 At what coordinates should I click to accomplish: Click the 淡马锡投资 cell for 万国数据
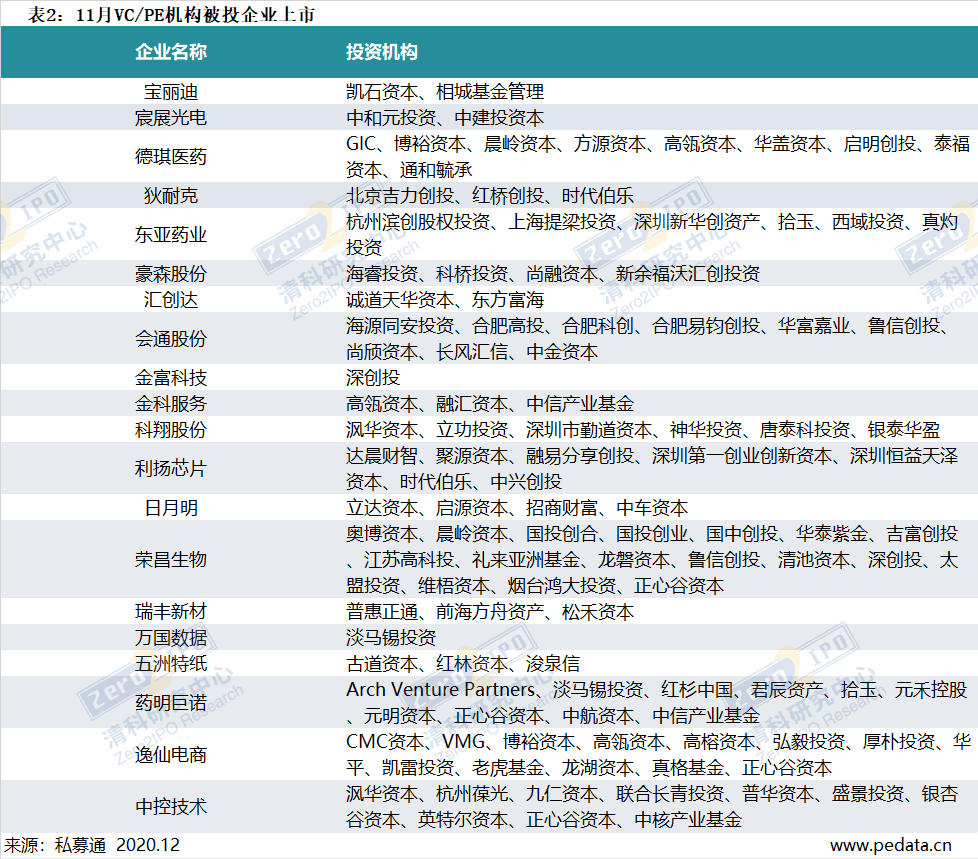pos(391,638)
